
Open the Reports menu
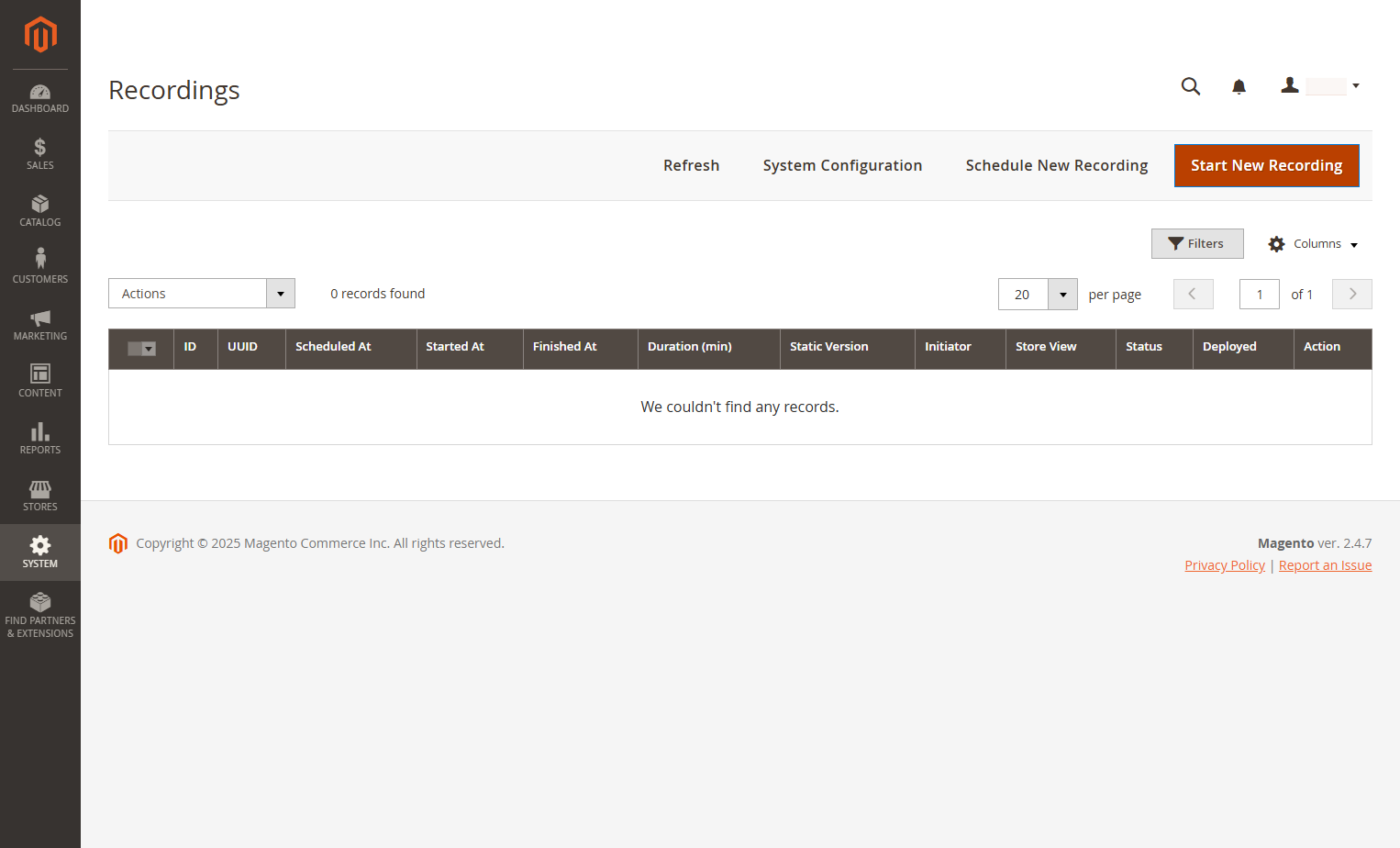coord(40,439)
